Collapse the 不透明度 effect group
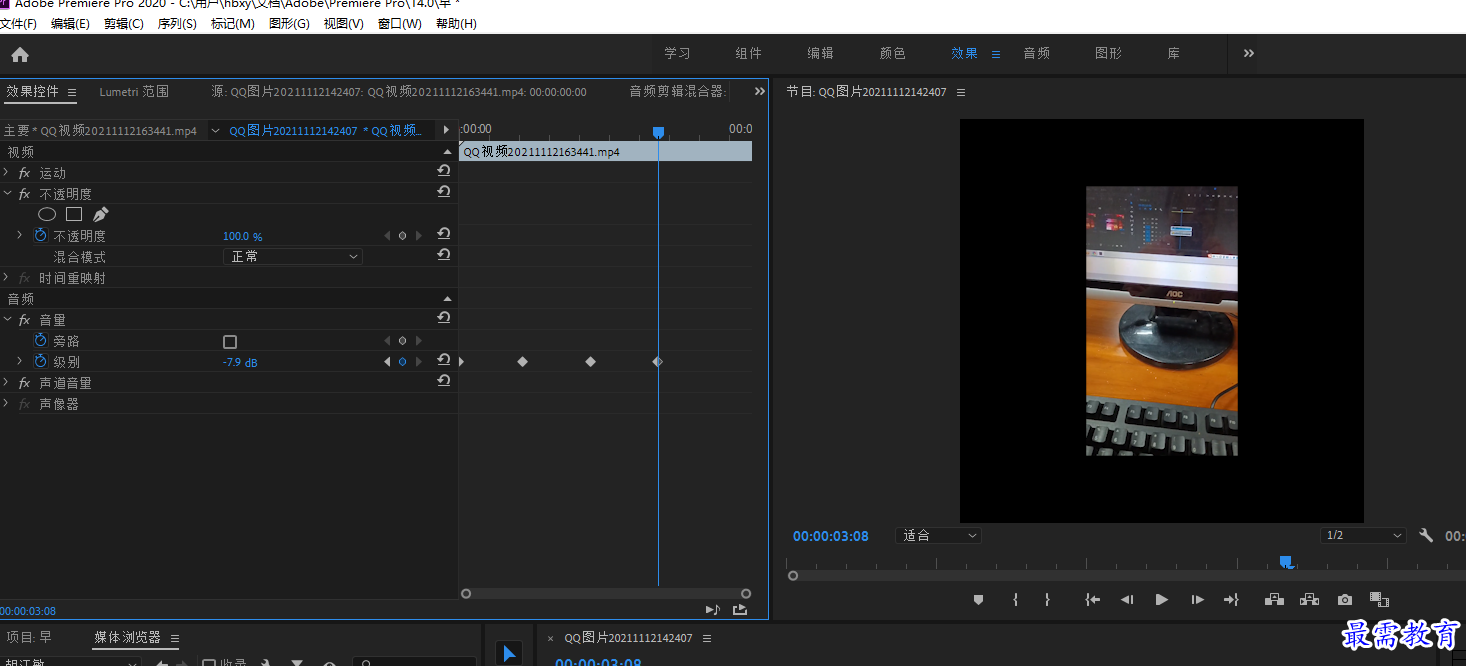This screenshot has width=1466, height=666. [x=7, y=194]
